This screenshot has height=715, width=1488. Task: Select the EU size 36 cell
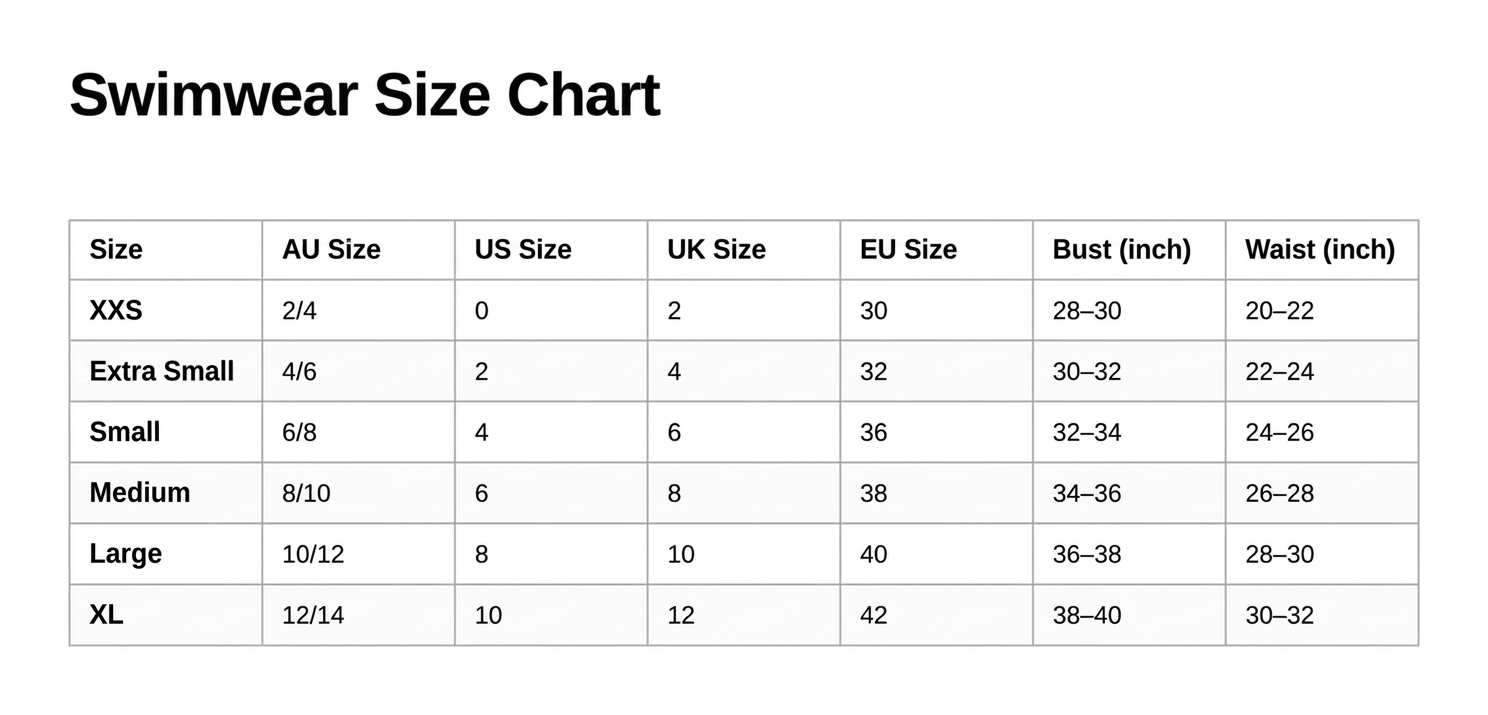873,433
